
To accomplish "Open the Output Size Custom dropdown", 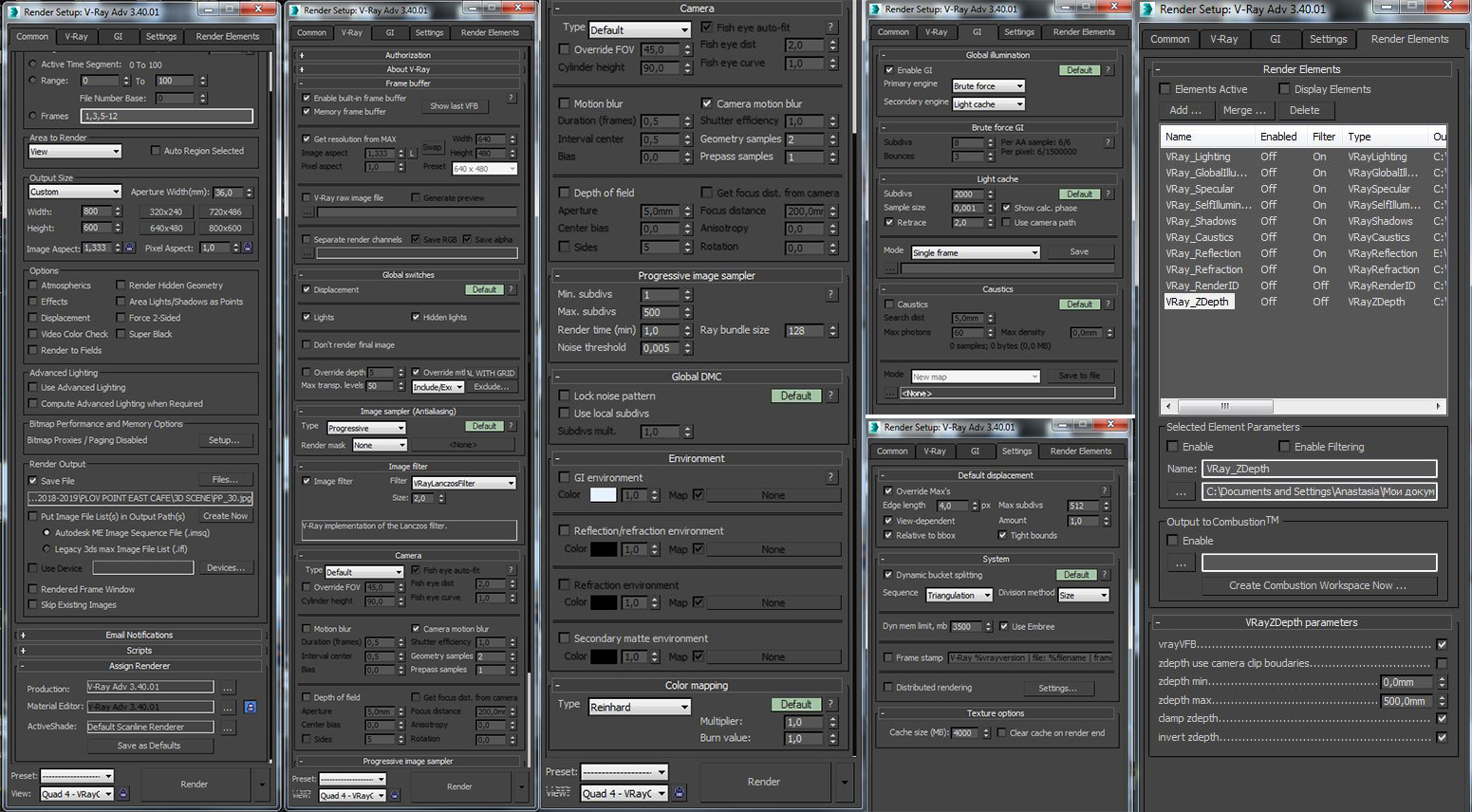I will (x=75, y=192).
